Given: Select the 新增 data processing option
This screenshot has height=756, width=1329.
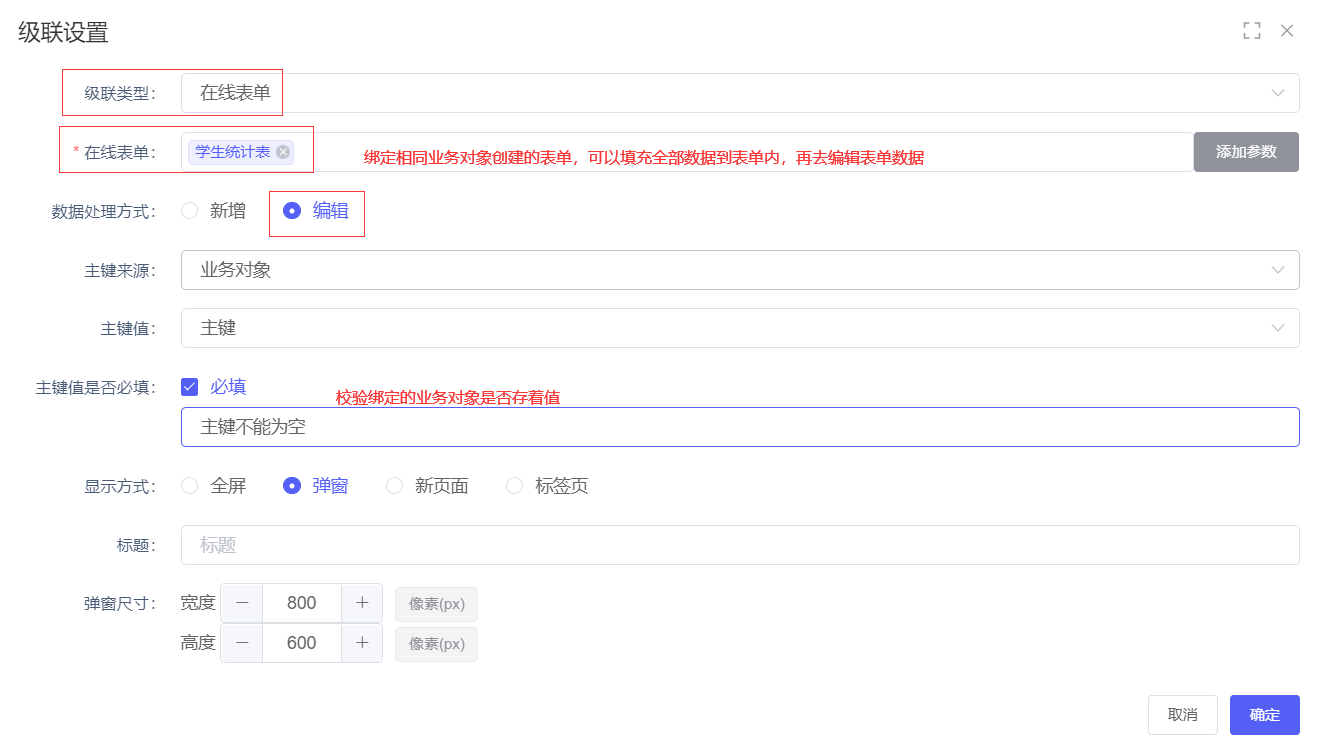Looking at the screenshot, I should [190, 211].
